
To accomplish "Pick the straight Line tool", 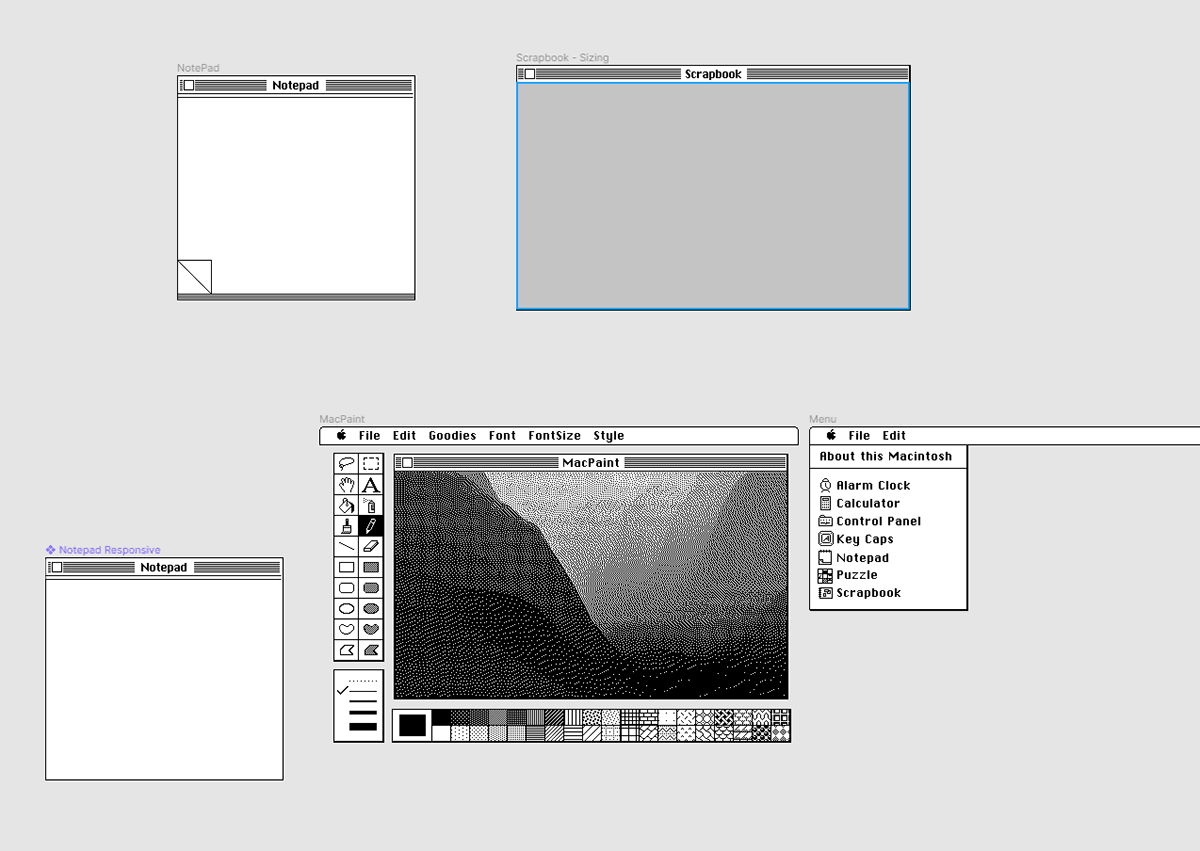I will pos(347,546).
